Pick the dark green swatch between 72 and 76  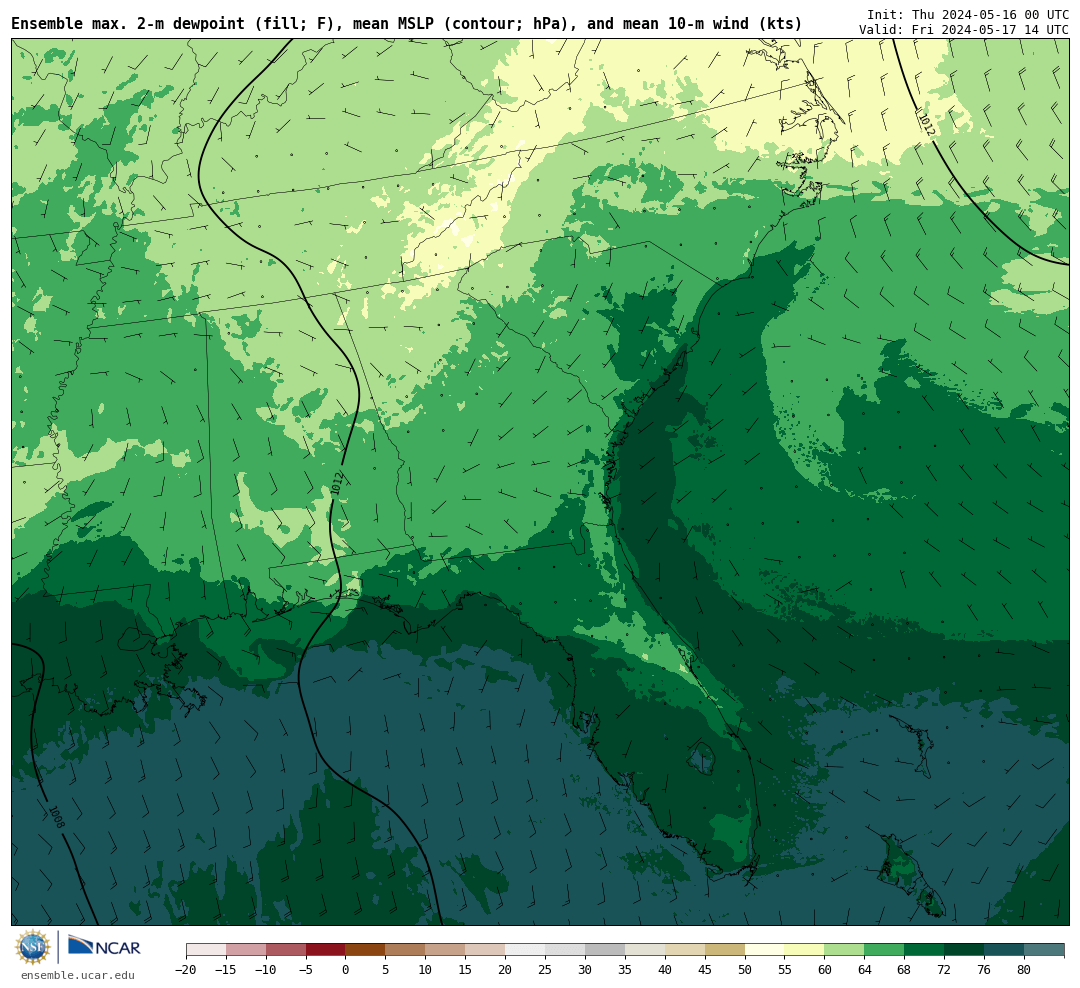pos(965,950)
